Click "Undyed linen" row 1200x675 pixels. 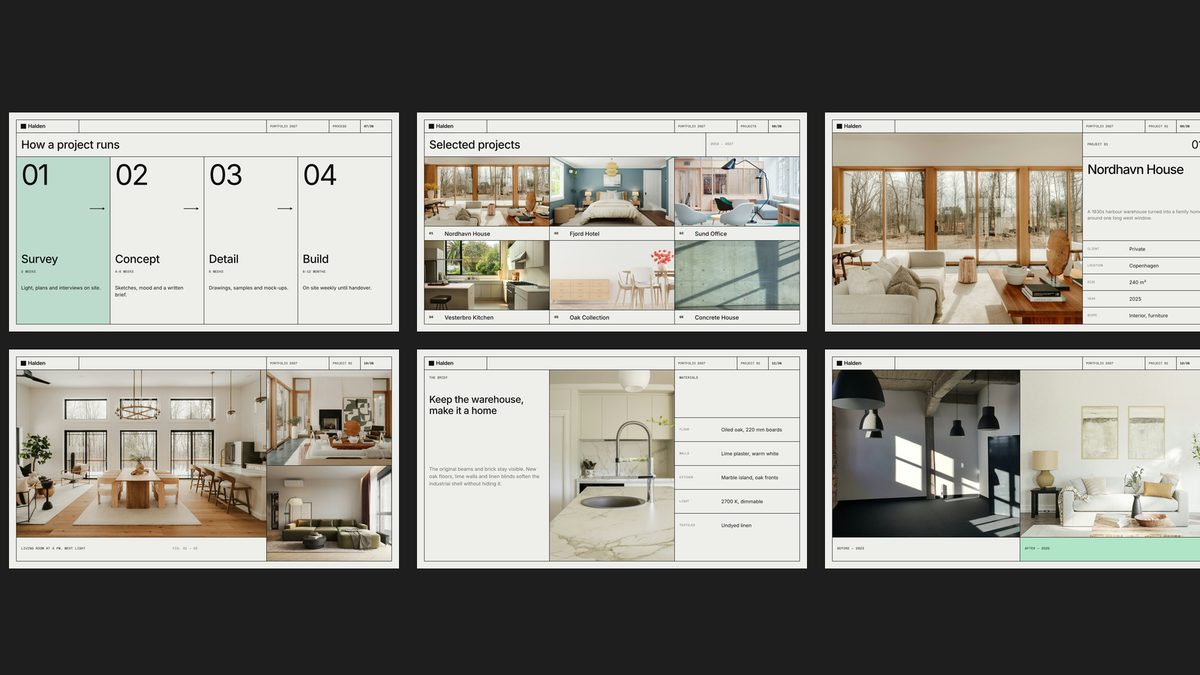click(x=737, y=525)
